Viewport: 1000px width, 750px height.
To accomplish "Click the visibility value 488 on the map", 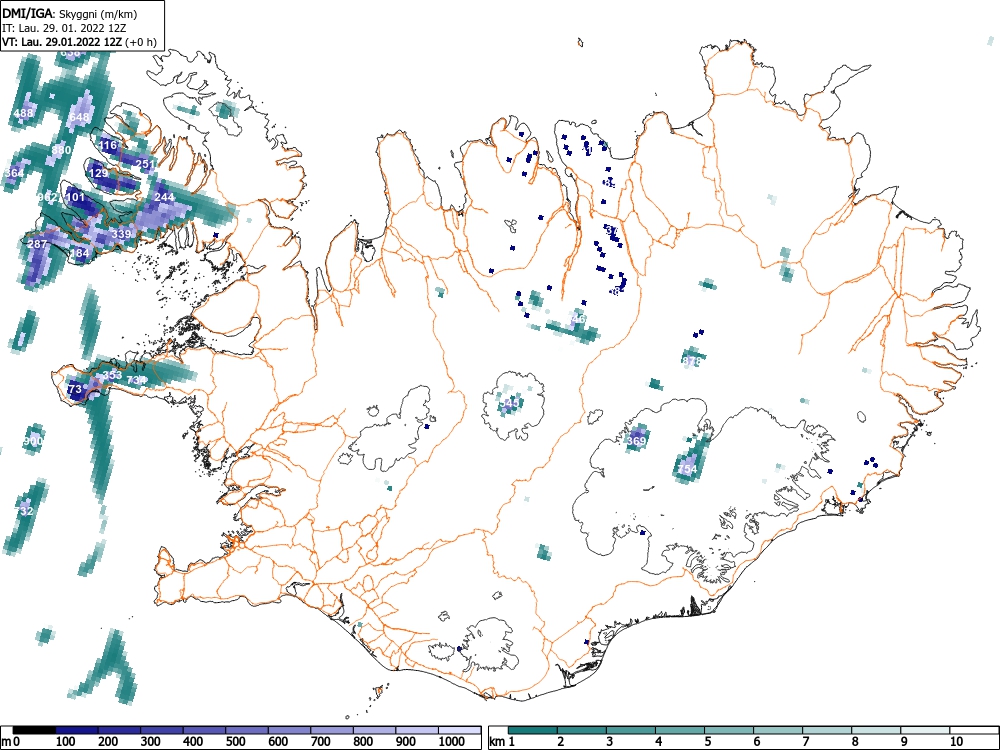I will tap(23, 114).
